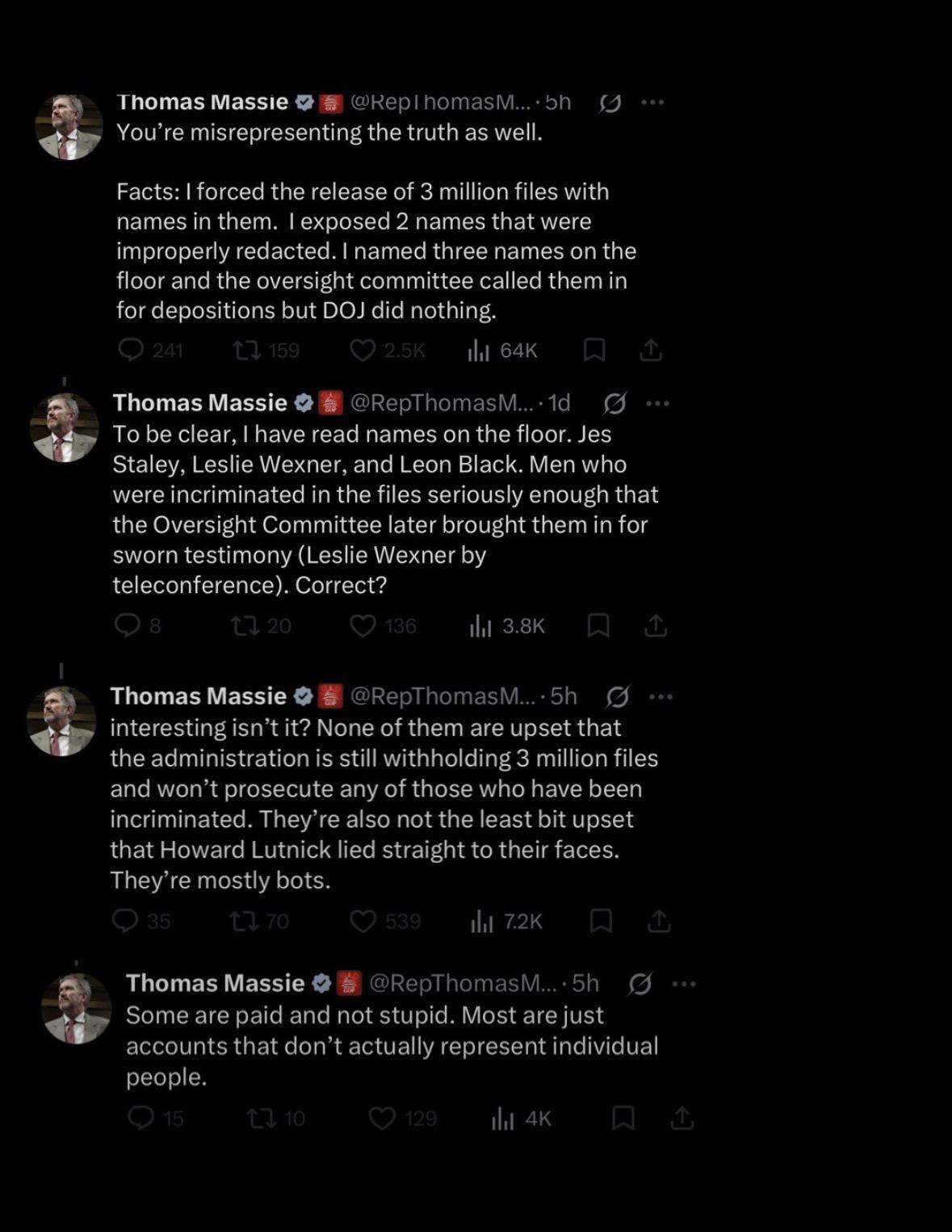View the 7.2K views analytics
952x1232 pixels.
coord(505,921)
